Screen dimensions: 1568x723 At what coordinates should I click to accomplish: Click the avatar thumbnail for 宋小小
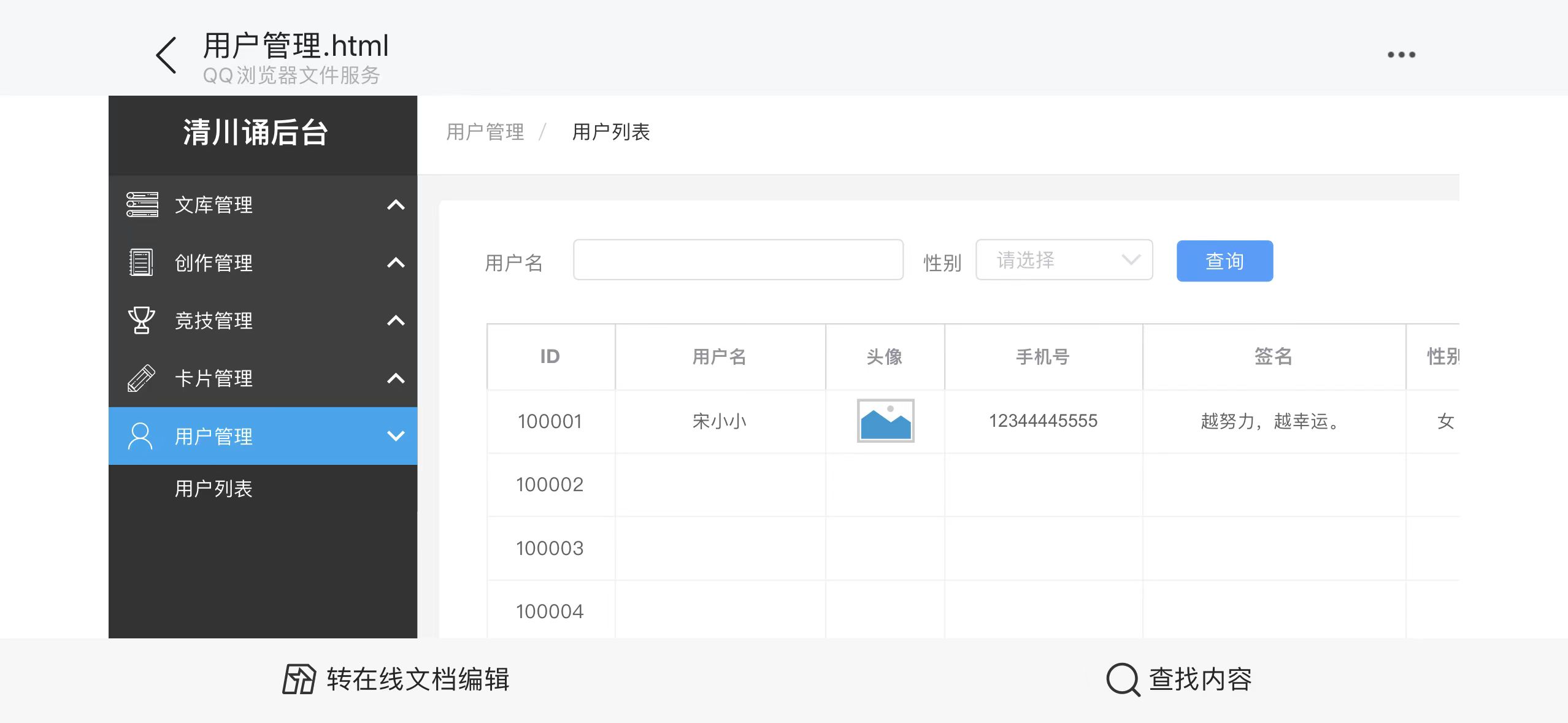click(x=885, y=421)
